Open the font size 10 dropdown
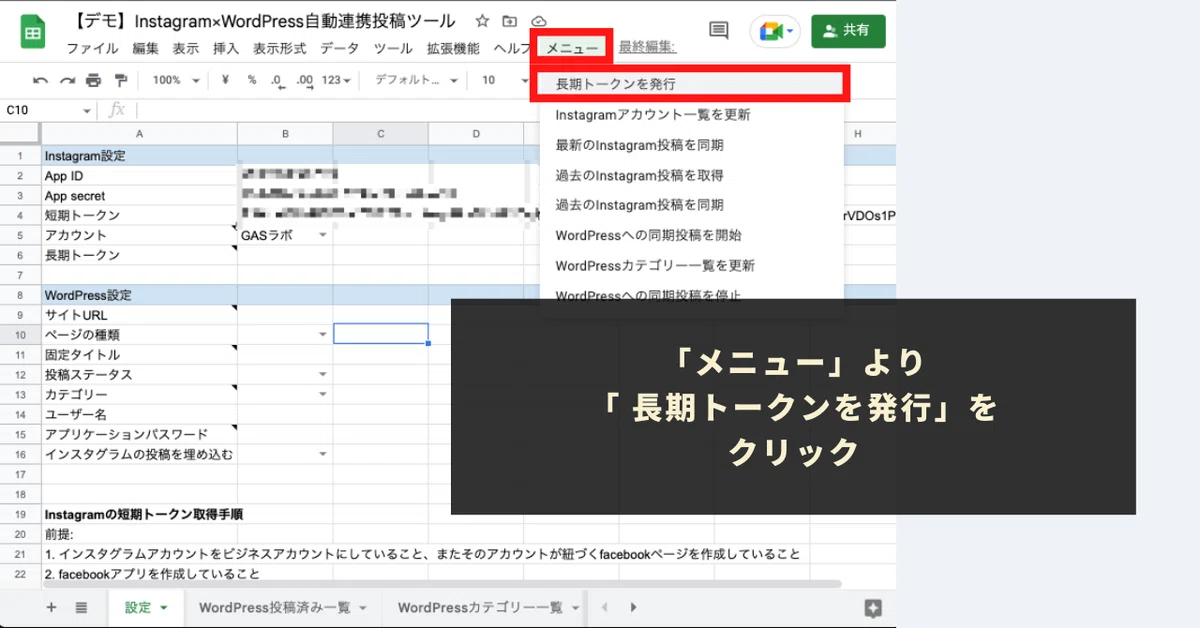Screen dimensions: 1200x628 click(503, 81)
